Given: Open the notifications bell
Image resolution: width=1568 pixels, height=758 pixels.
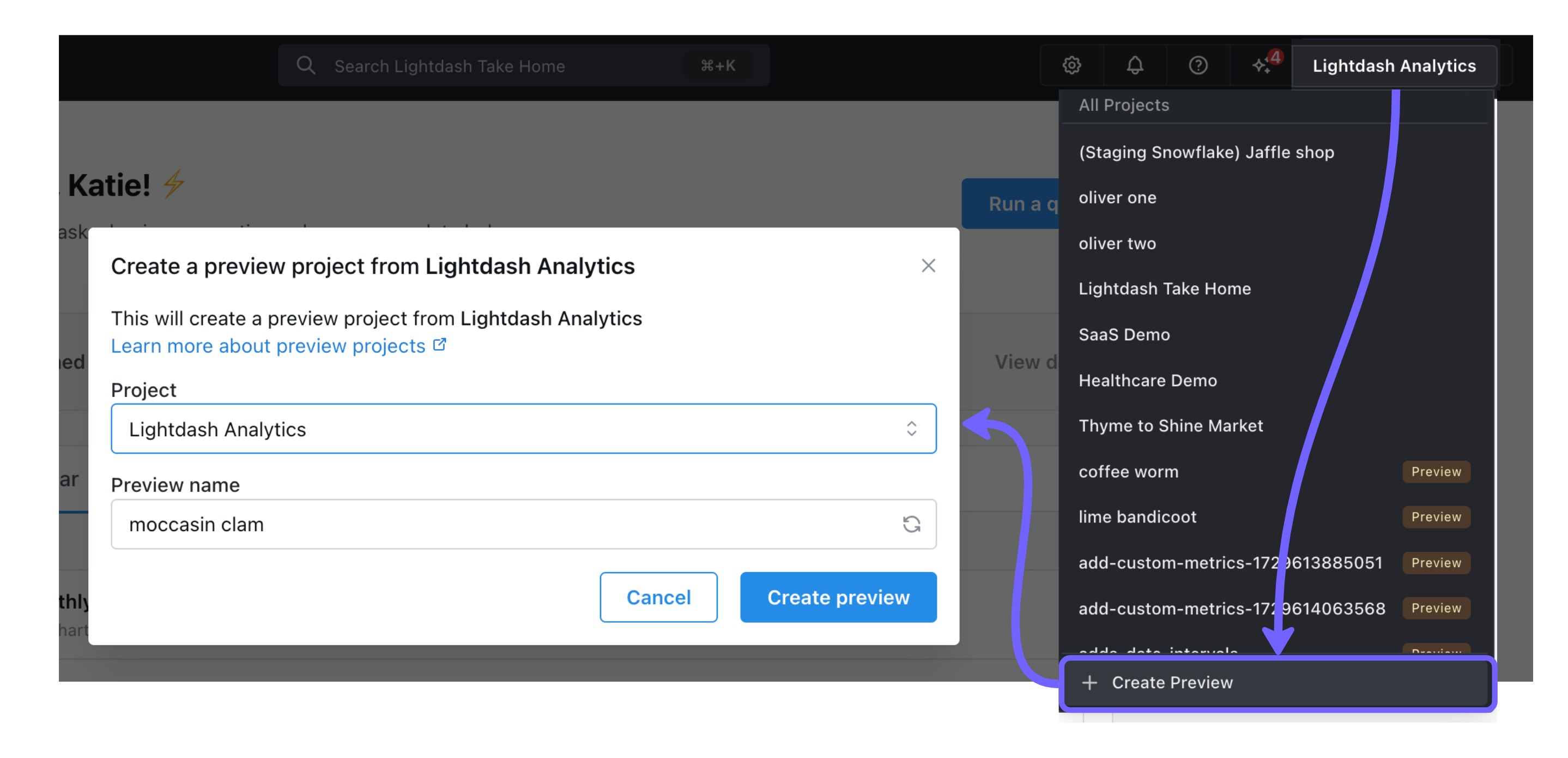Looking at the screenshot, I should (x=1135, y=65).
